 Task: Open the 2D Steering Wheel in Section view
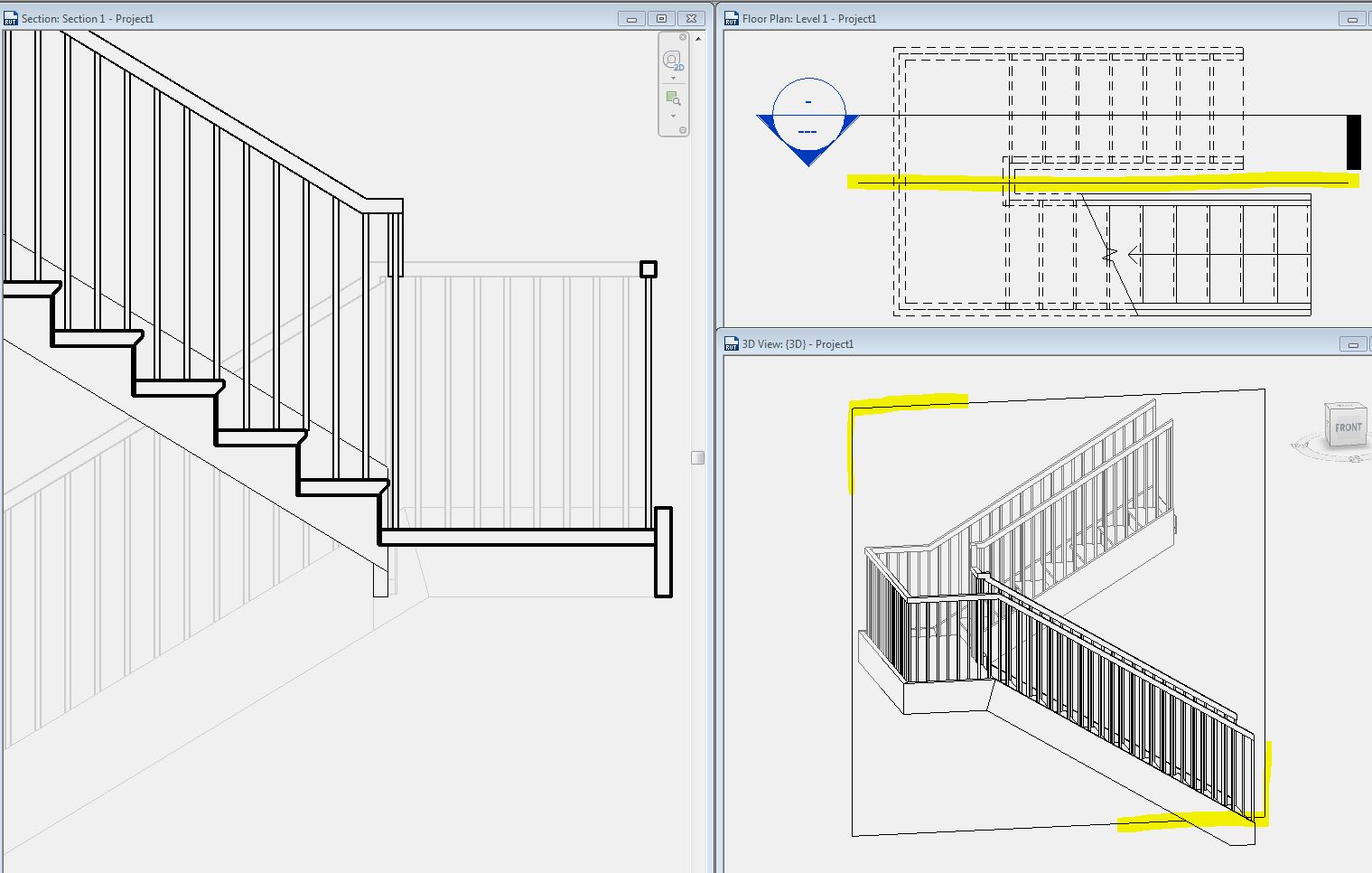[x=672, y=61]
